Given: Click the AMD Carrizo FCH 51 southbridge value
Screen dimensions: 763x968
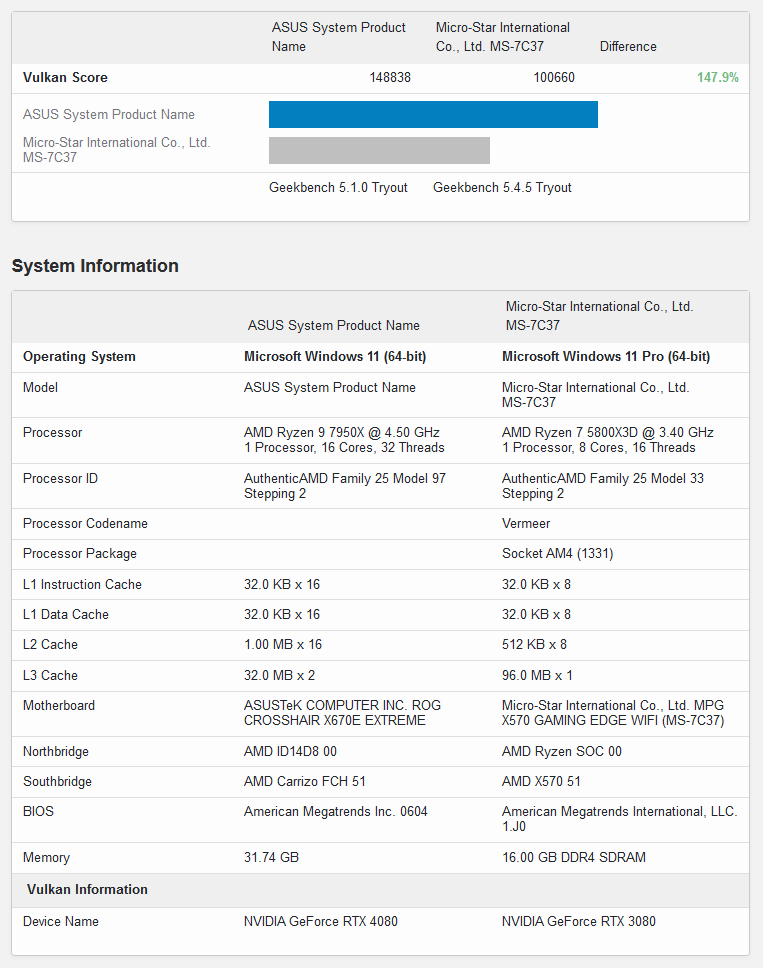Looking at the screenshot, I should [304, 782].
